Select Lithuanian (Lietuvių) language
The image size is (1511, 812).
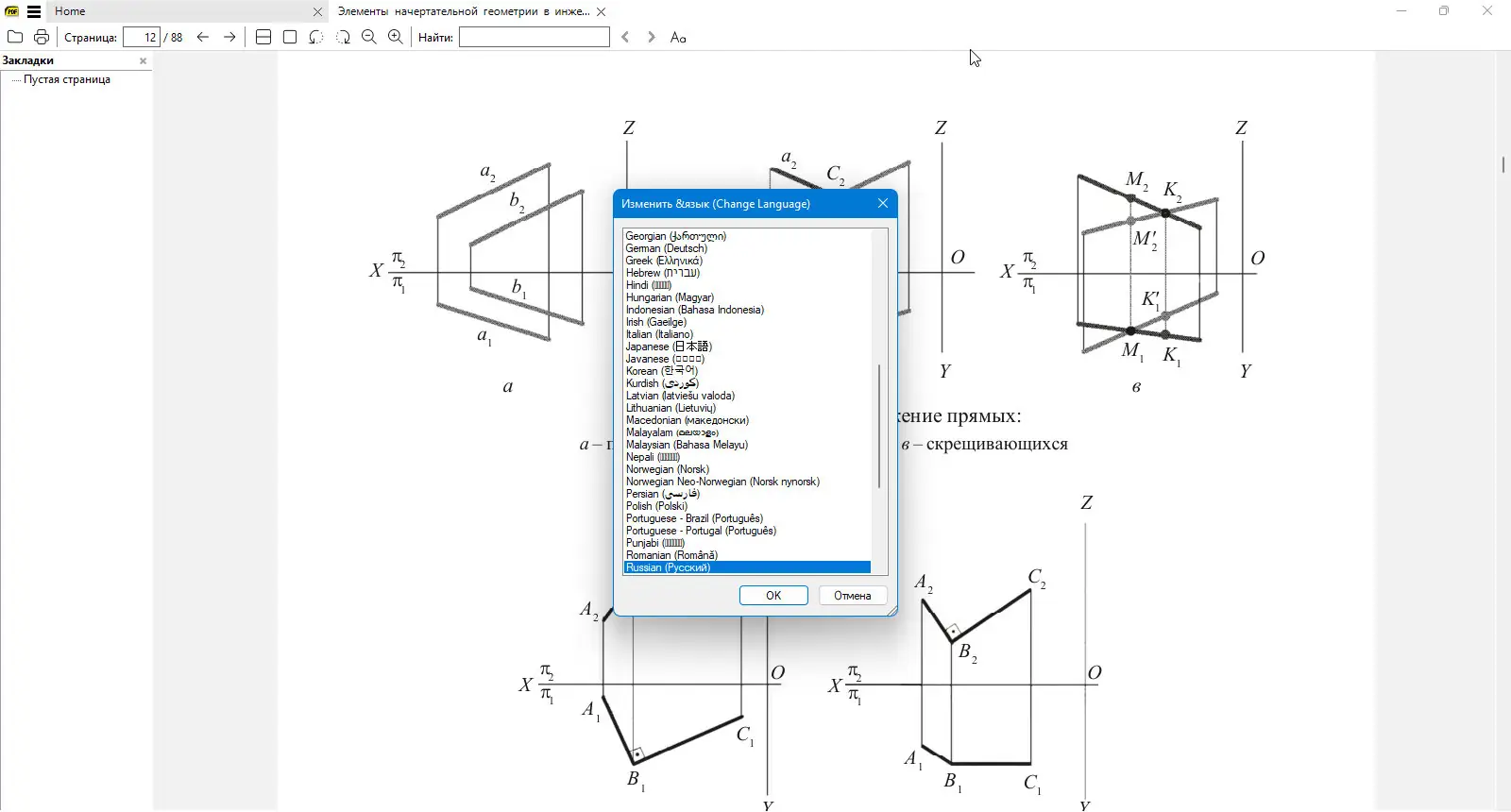(747, 408)
